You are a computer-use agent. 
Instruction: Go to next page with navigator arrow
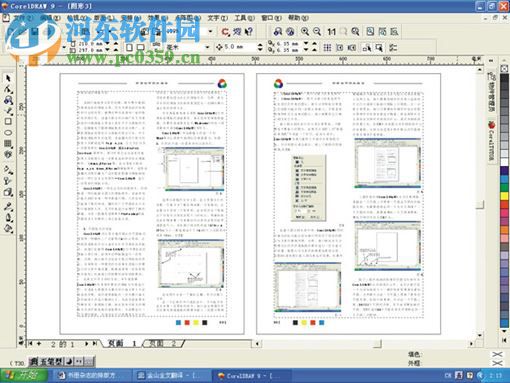(87, 344)
